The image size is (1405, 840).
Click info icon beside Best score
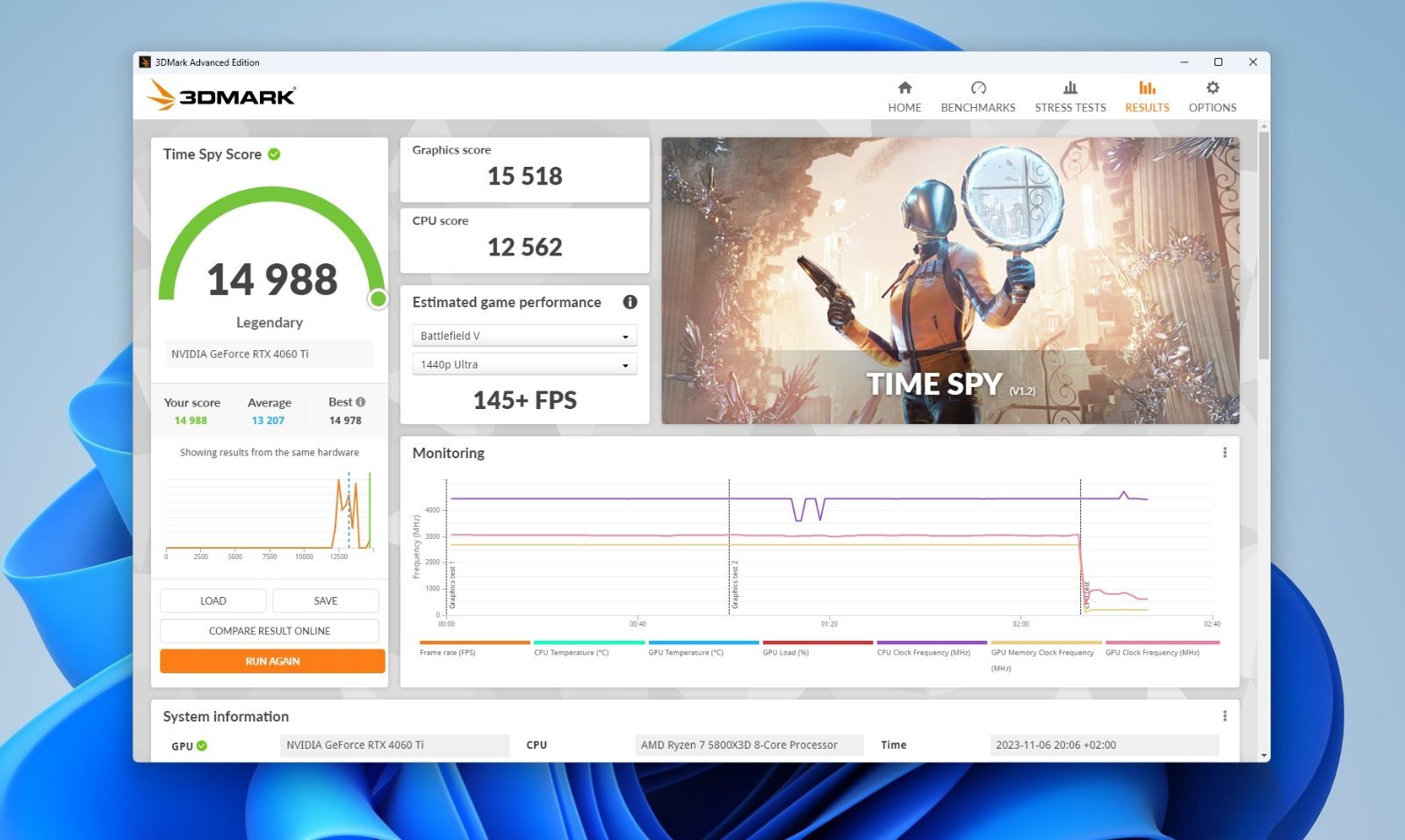360,402
